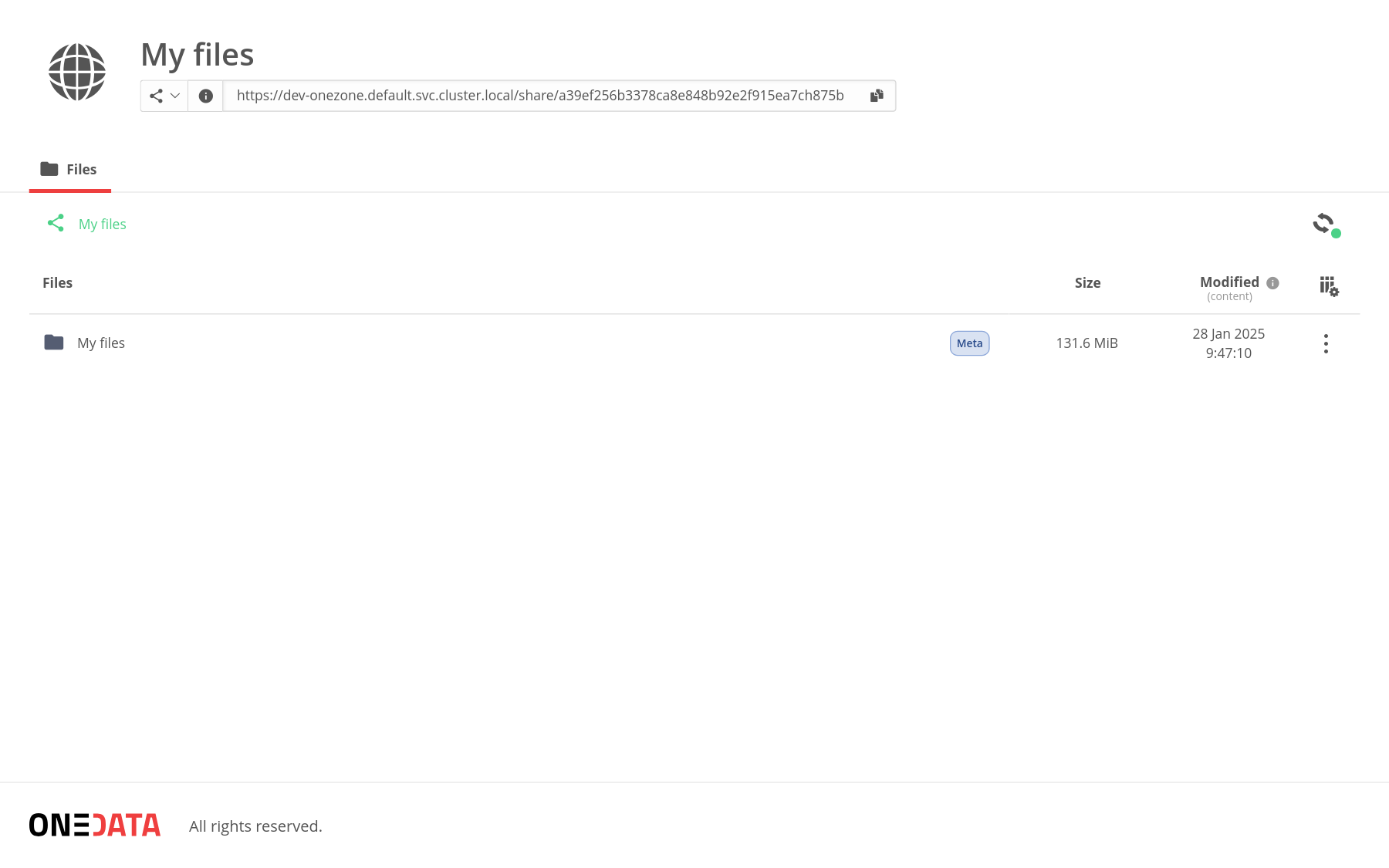Viewport: 1389px width, 868px height.
Task: Open the My files folder by its name
Action: [x=101, y=343]
